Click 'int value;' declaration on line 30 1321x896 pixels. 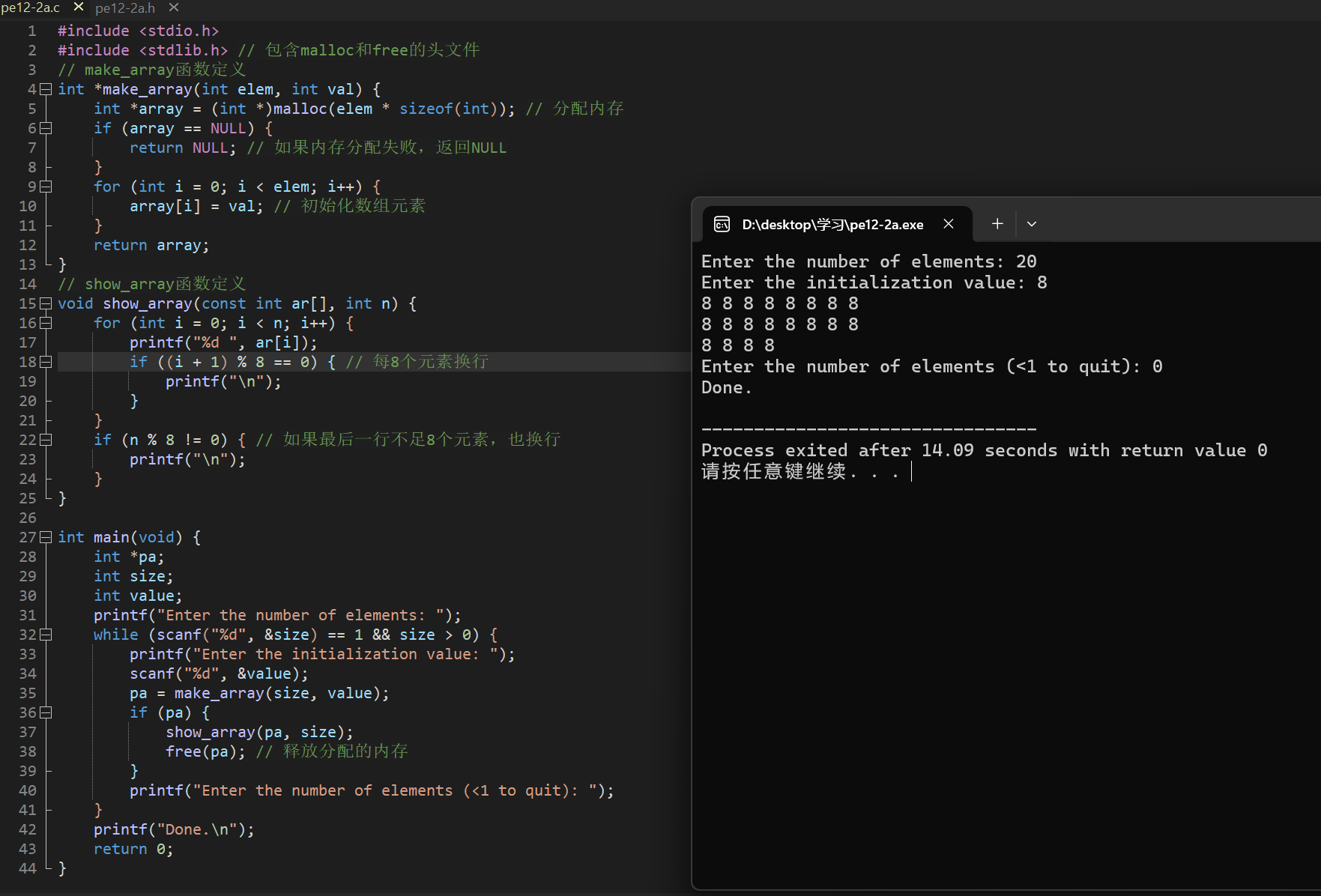[x=138, y=596]
